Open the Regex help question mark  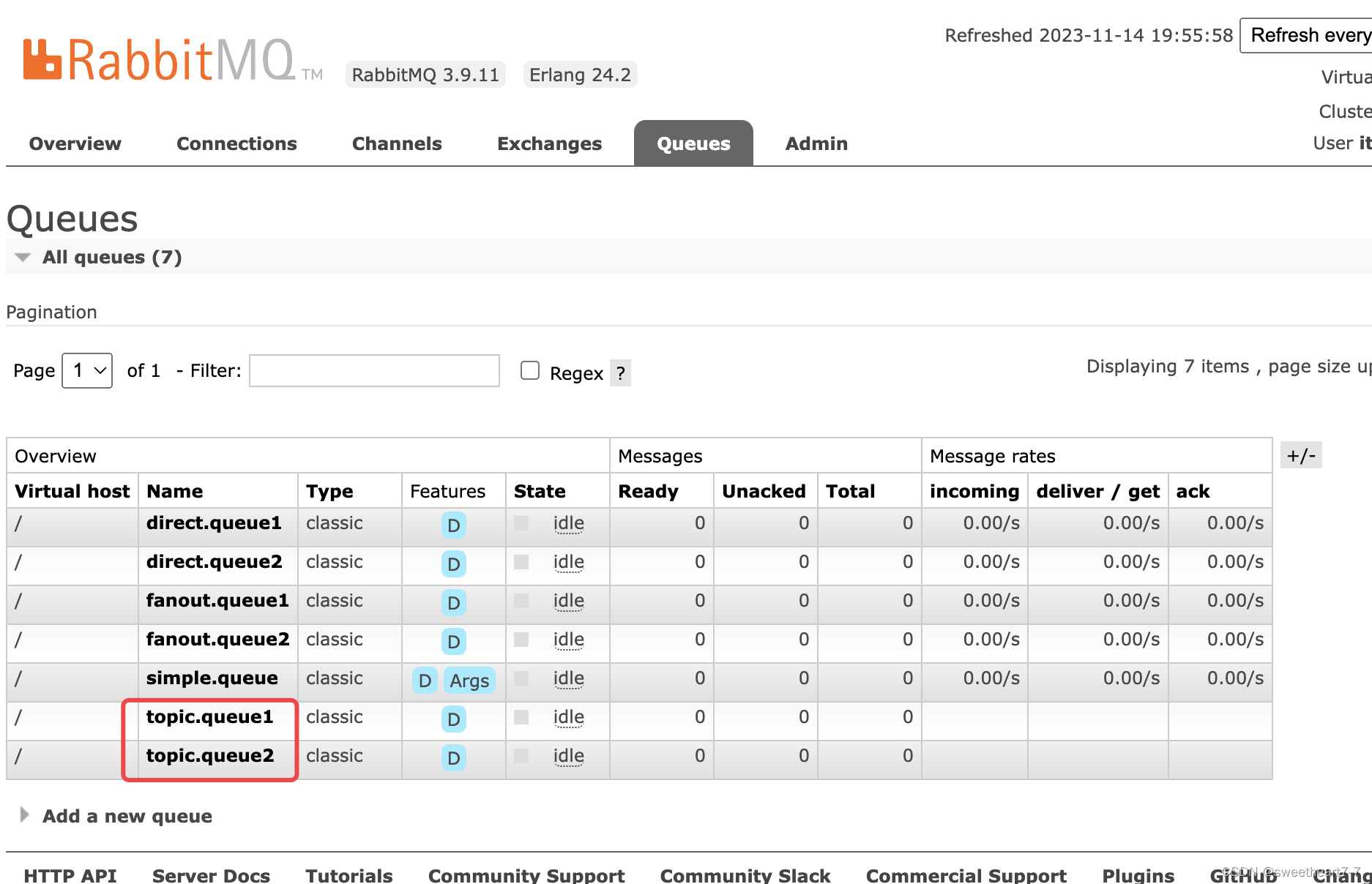pos(620,373)
